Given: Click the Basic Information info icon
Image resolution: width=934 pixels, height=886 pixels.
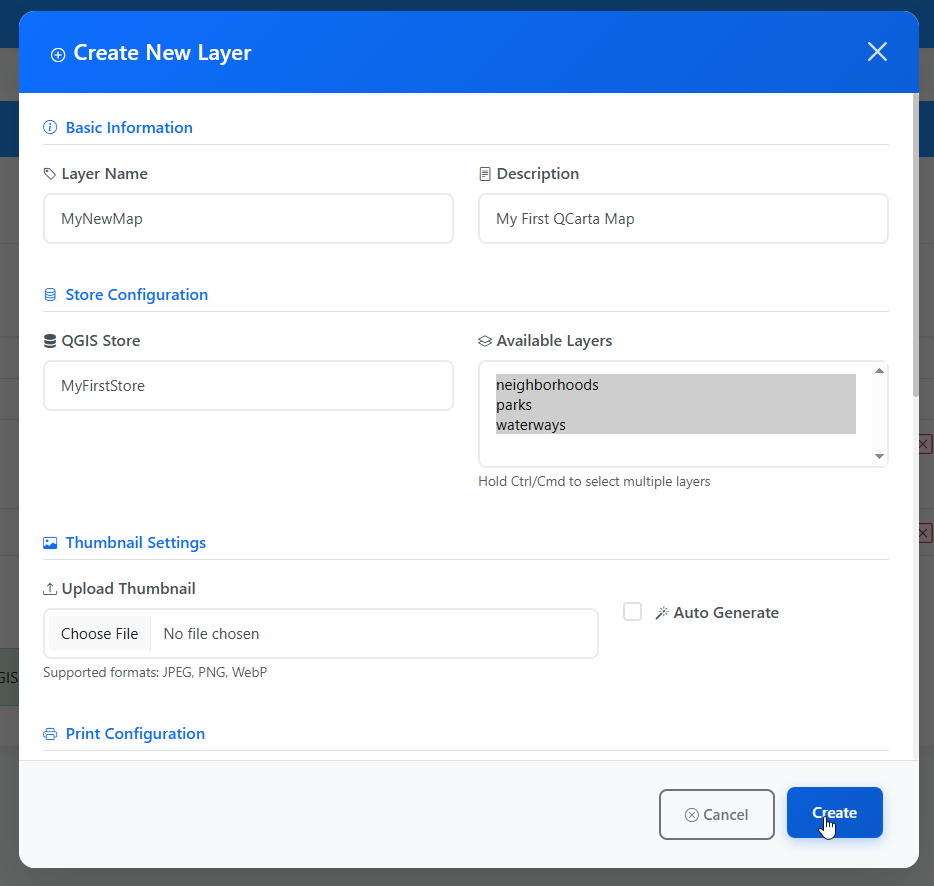Looking at the screenshot, I should (x=50, y=128).
